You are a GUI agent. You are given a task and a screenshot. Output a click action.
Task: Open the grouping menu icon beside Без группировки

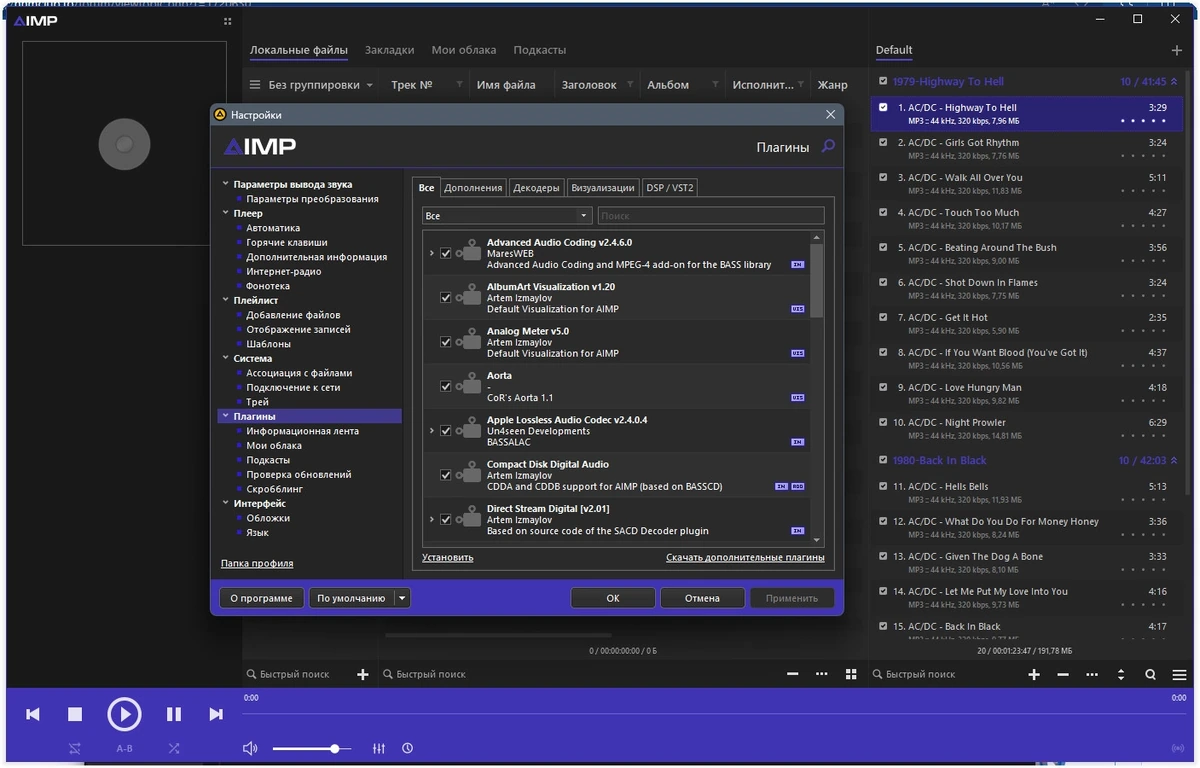tap(255, 85)
